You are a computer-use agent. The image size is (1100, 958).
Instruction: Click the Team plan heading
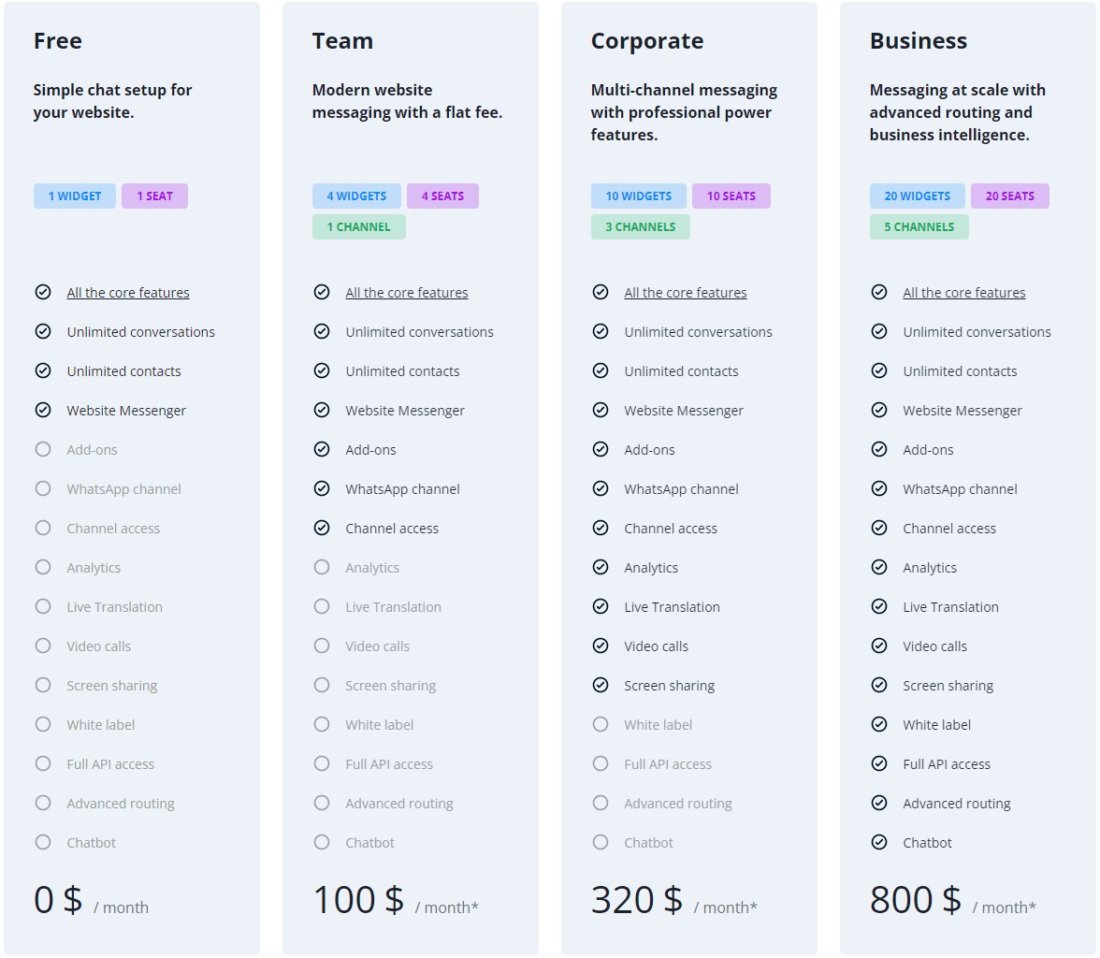point(341,40)
